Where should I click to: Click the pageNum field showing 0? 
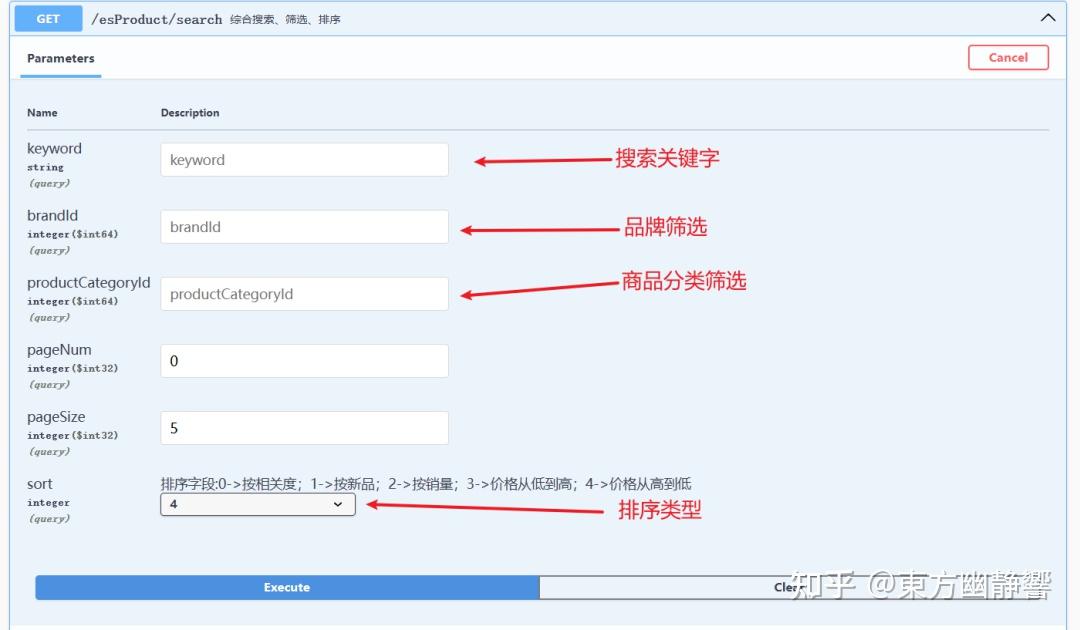(304, 360)
